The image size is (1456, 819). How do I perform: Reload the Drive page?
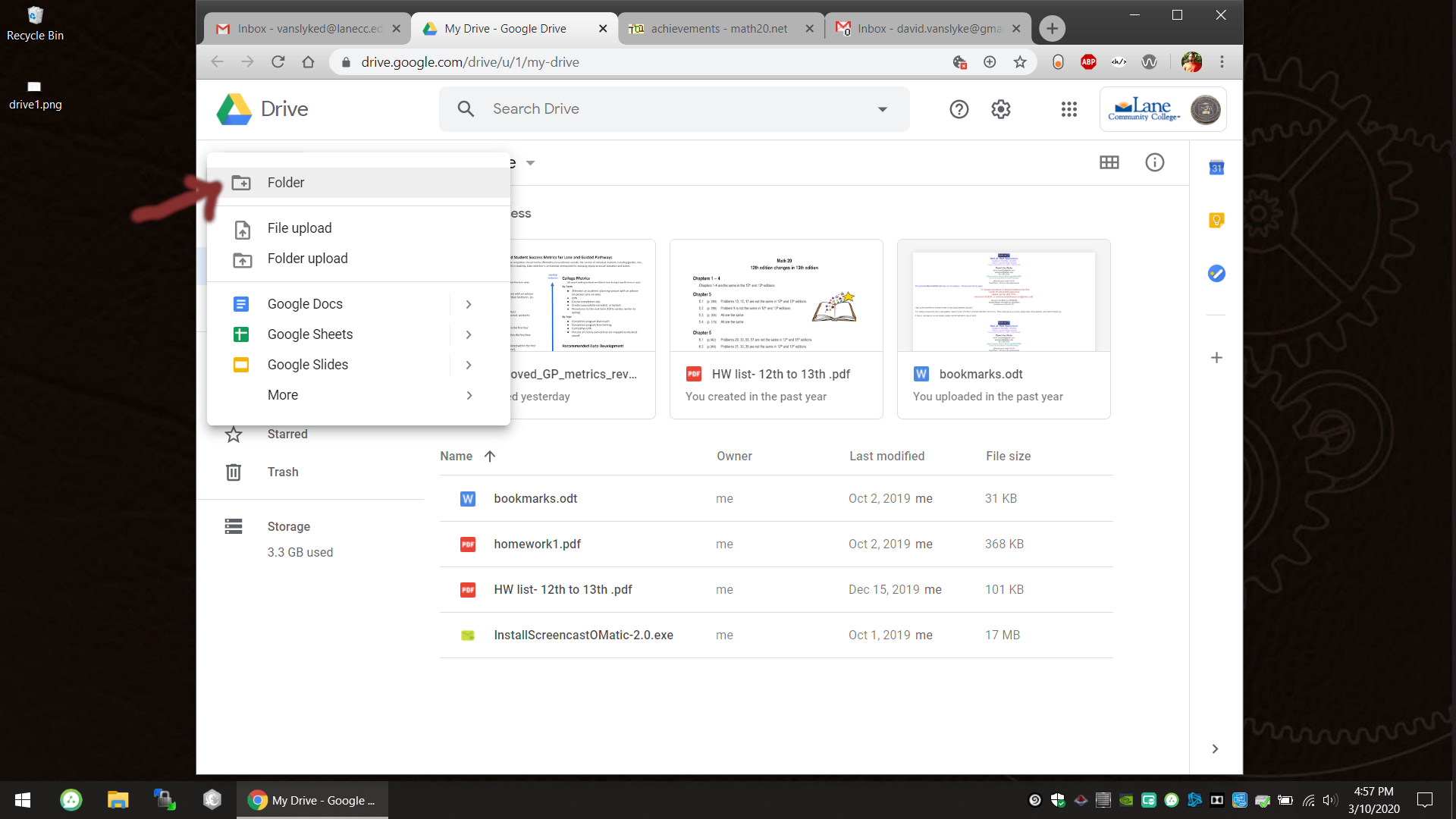tap(278, 62)
